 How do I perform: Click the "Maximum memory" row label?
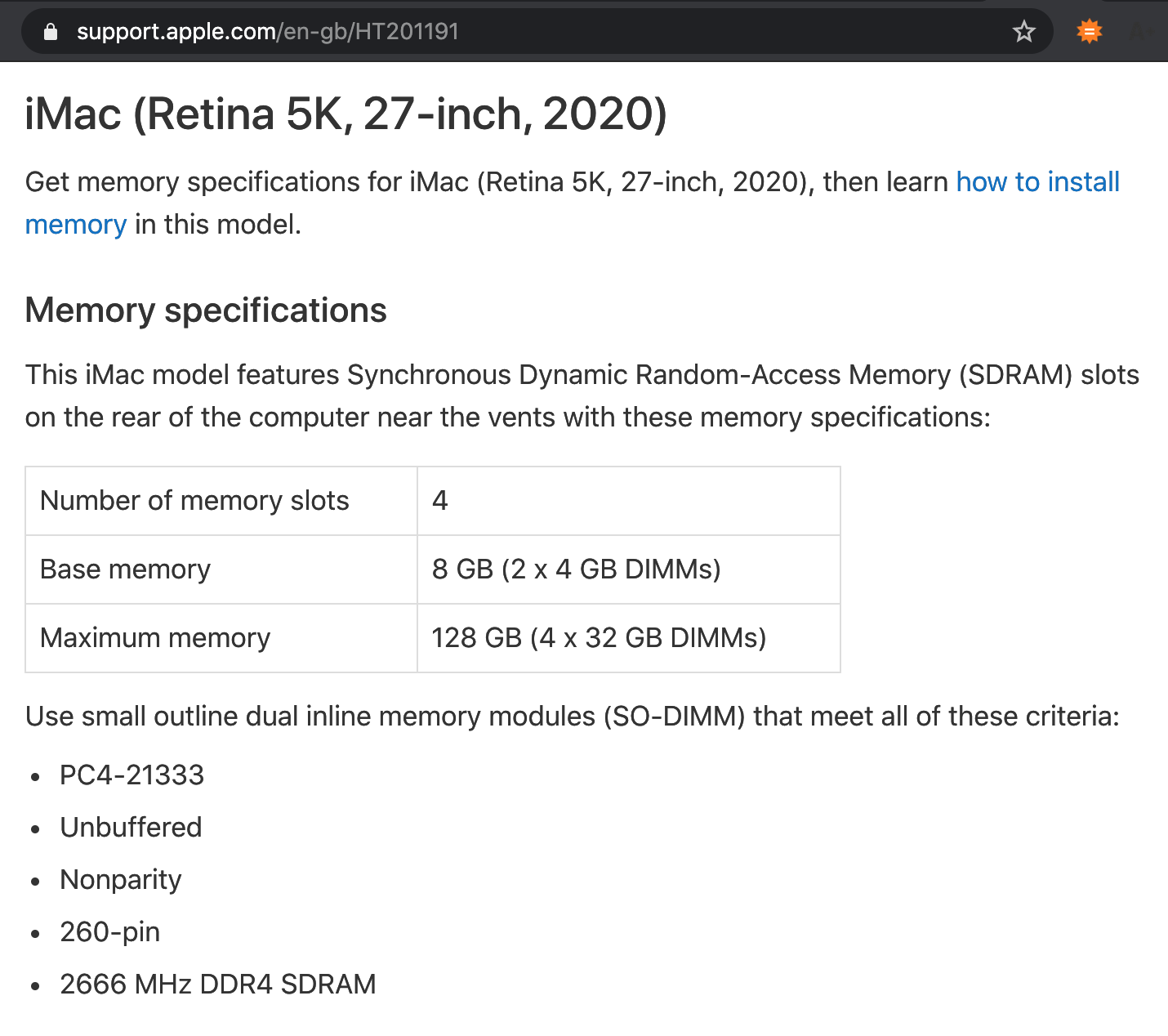click(x=155, y=638)
